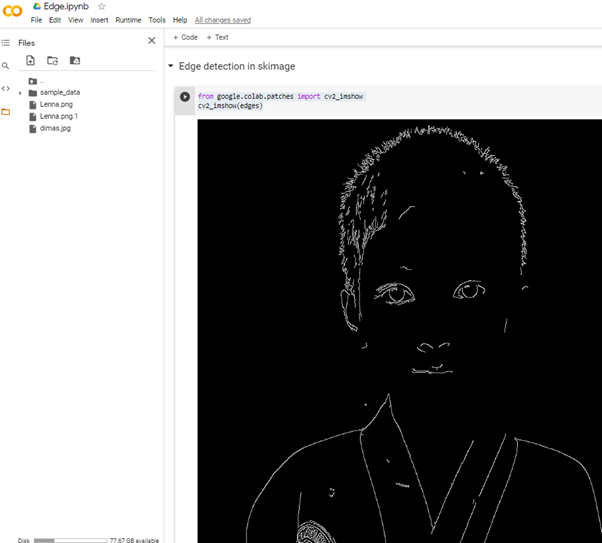Select the dimas.jpg file
The width and height of the screenshot is (602, 543).
click(x=55, y=128)
